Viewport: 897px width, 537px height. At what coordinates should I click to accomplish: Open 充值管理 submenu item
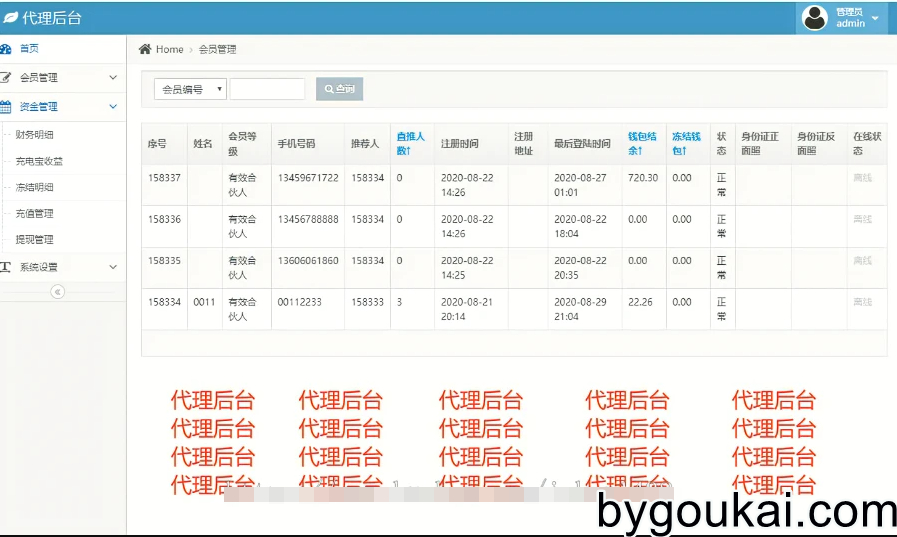(x=34, y=213)
